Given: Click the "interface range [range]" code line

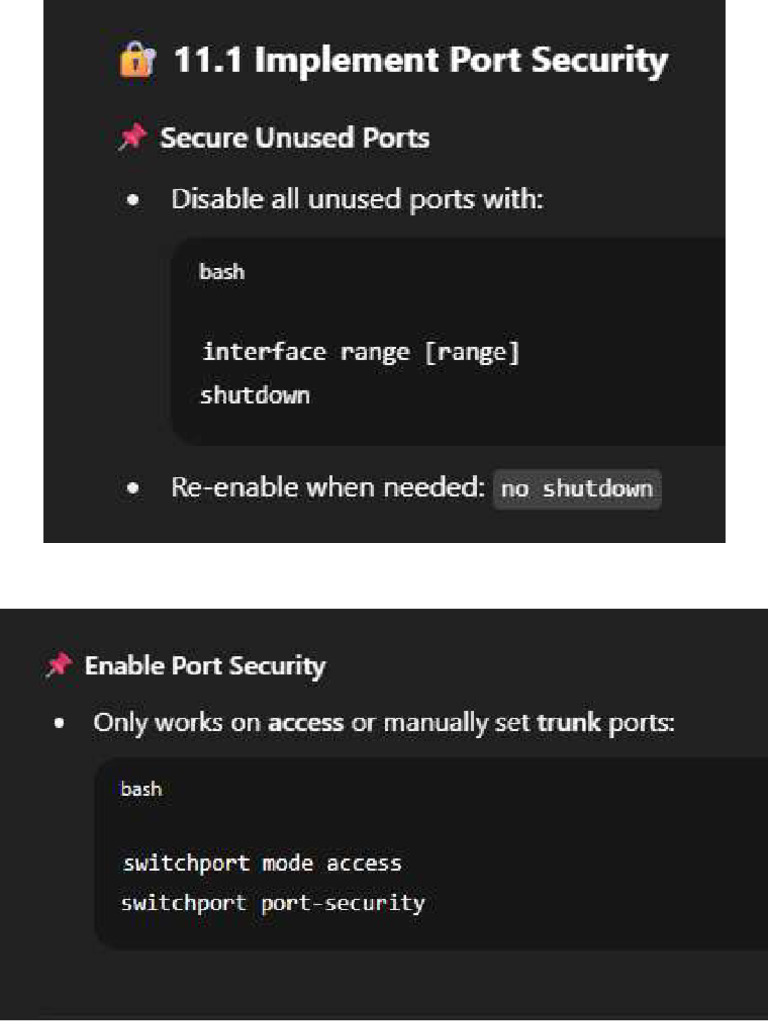Looking at the screenshot, I should pyautogui.click(x=361, y=352).
